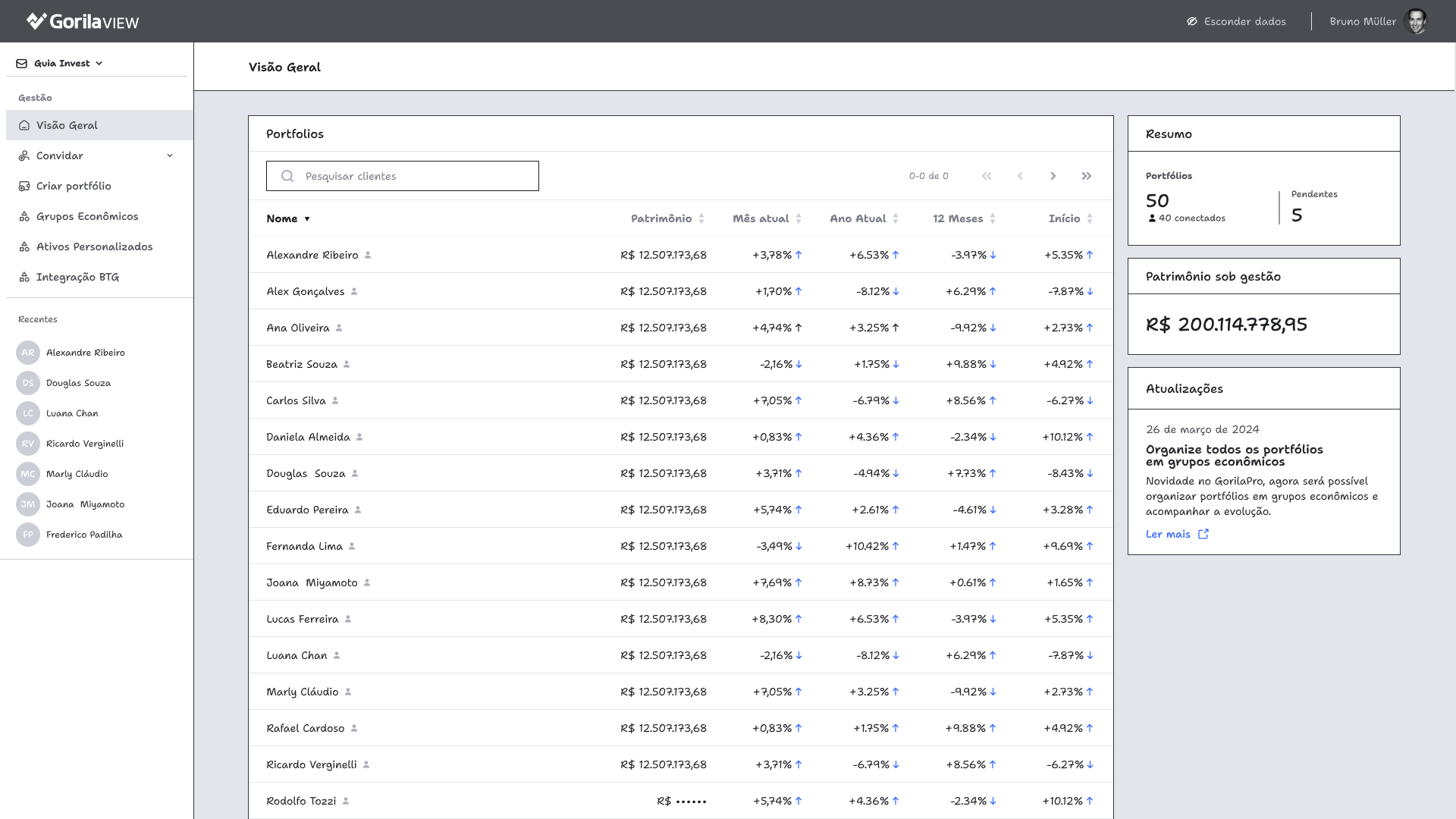
Task: Click person icon next to Alex Gonçalves
Action: pos(354,291)
